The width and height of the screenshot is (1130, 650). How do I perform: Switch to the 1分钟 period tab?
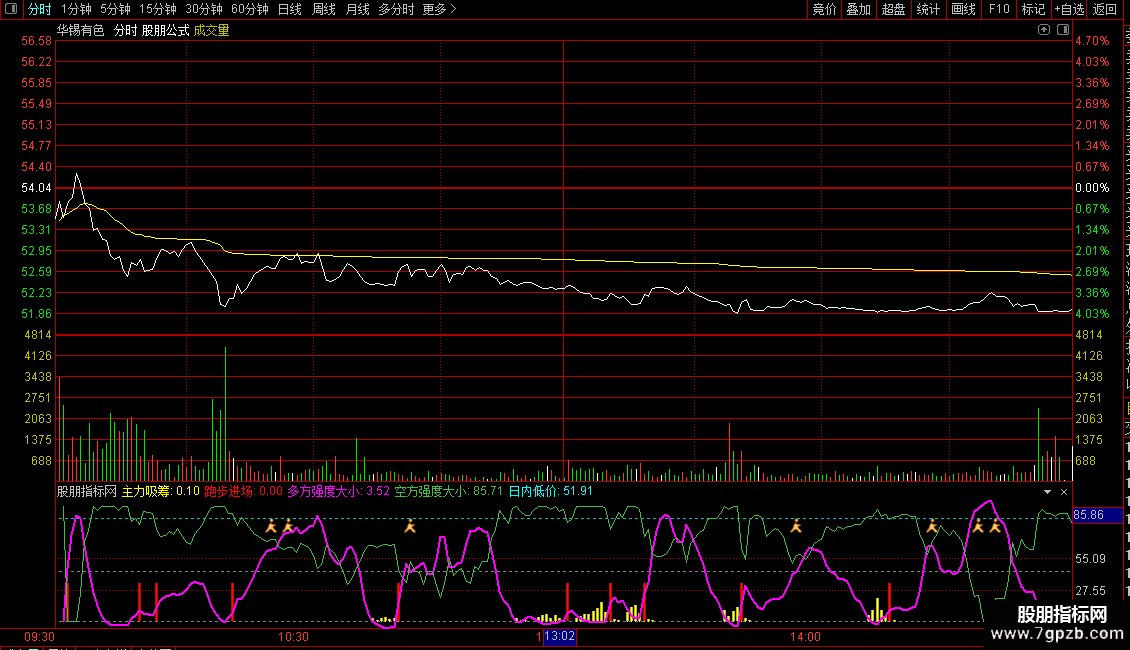[76, 10]
